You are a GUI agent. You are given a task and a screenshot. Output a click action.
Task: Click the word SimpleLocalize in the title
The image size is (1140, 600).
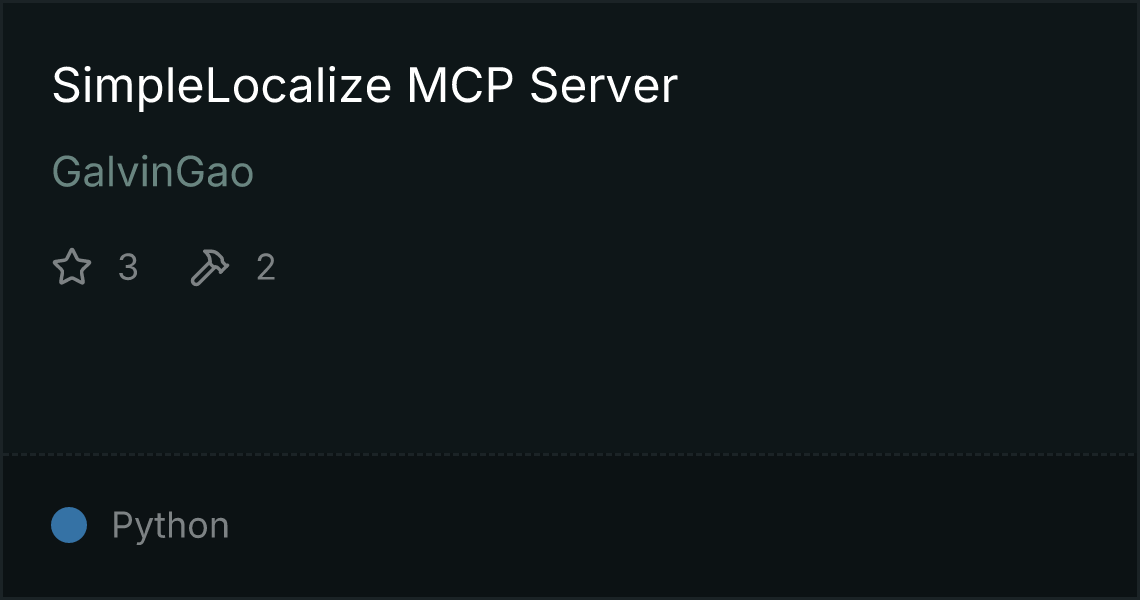click(x=222, y=86)
